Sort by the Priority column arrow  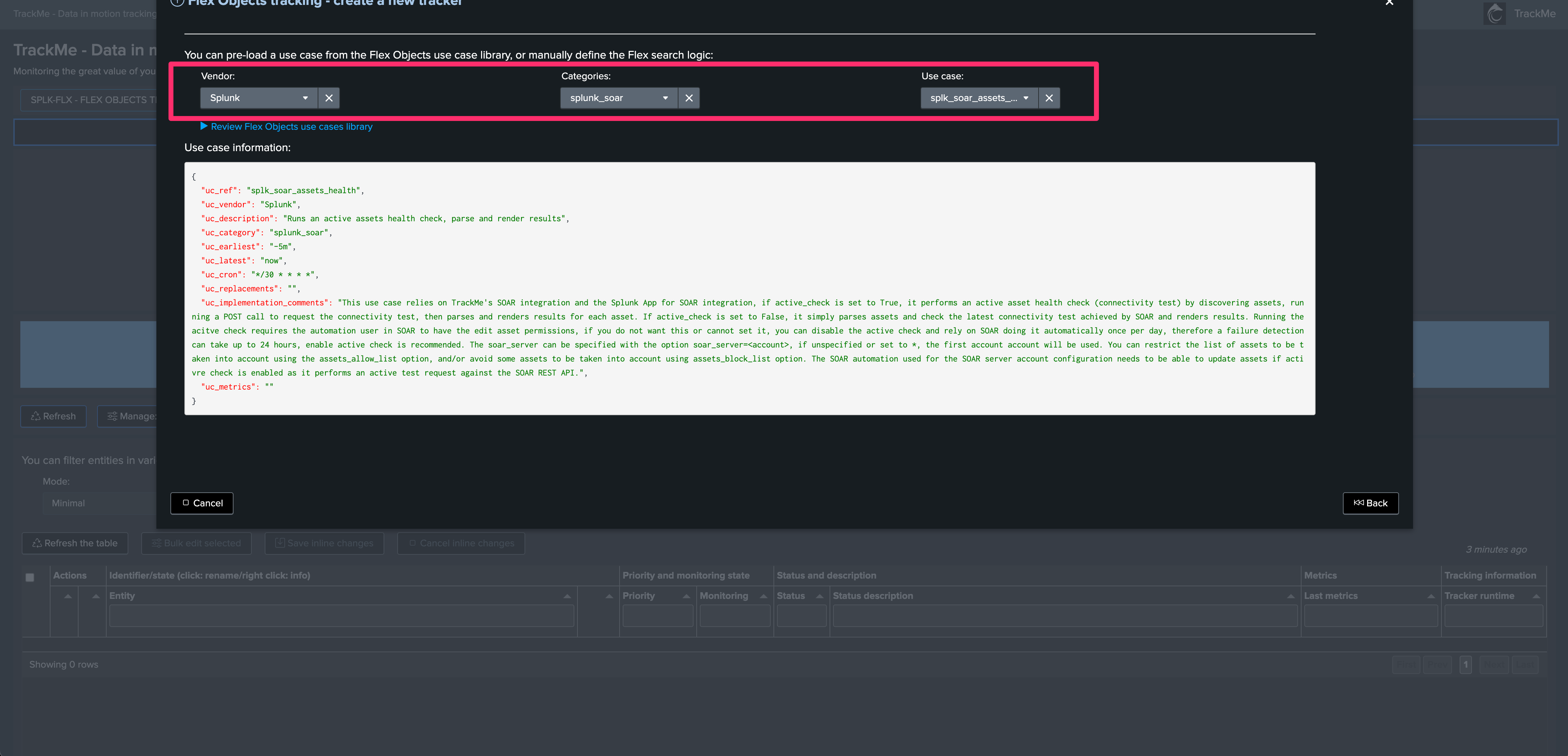pyautogui.click(x=686, y=596)
